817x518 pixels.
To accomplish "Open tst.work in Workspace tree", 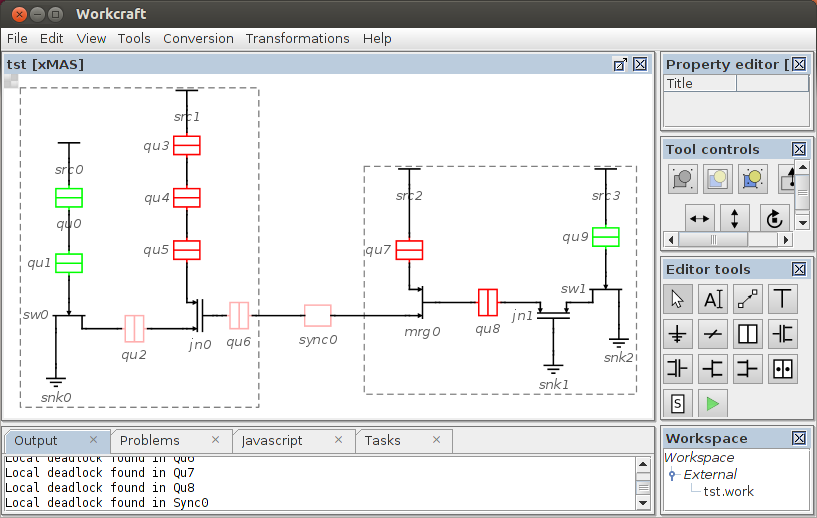I will pos(728,491).
